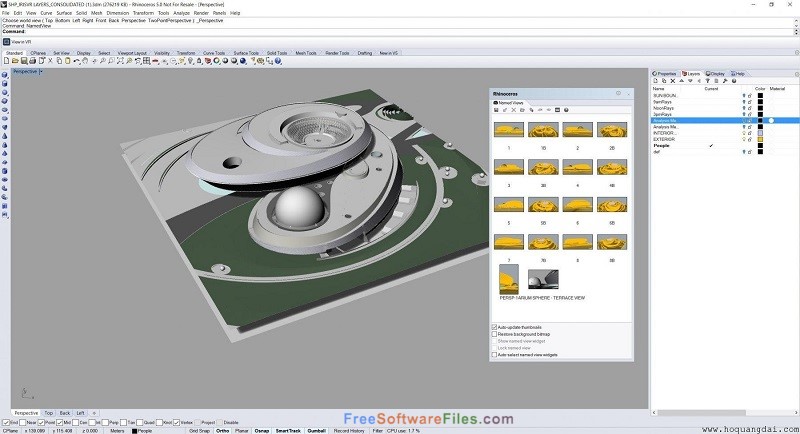This screenshot has height=434, width=800.
Task: Open the Analyze menu
Action: [x=181, y=13]
